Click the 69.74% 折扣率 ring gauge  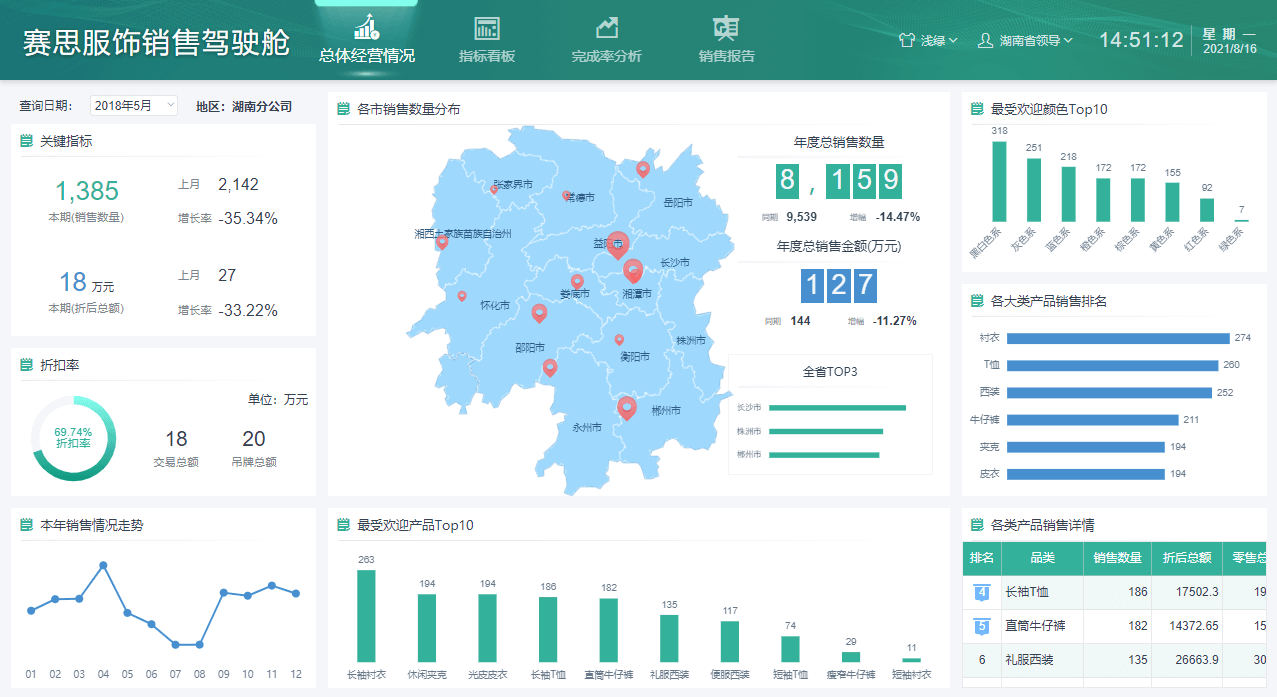pos(74,438)
